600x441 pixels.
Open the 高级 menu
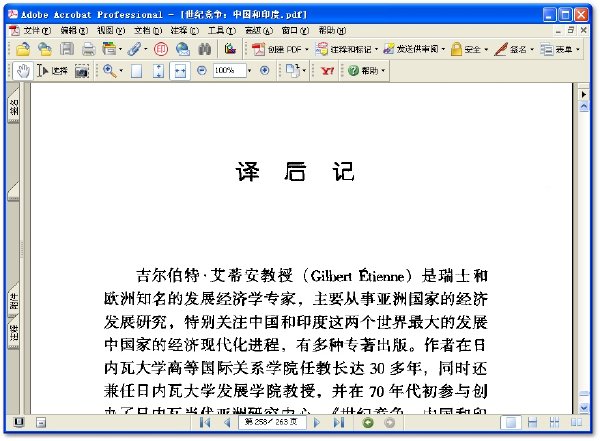[258, 30]
